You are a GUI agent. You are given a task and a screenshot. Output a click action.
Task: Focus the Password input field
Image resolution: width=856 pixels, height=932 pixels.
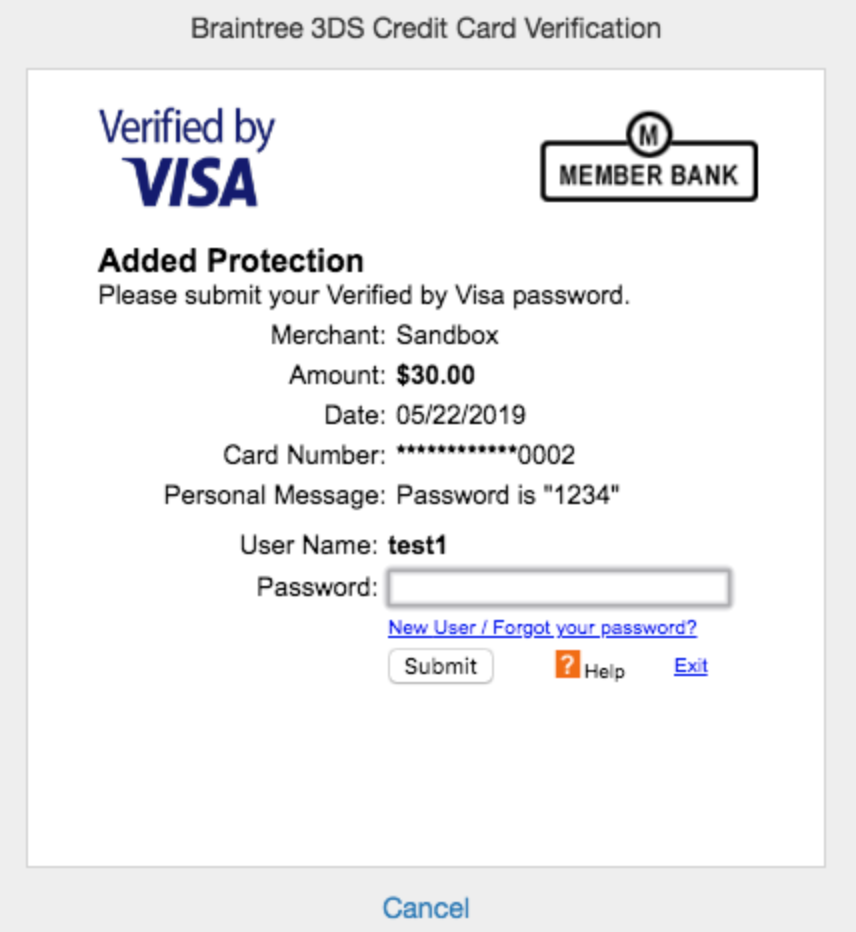559,588
